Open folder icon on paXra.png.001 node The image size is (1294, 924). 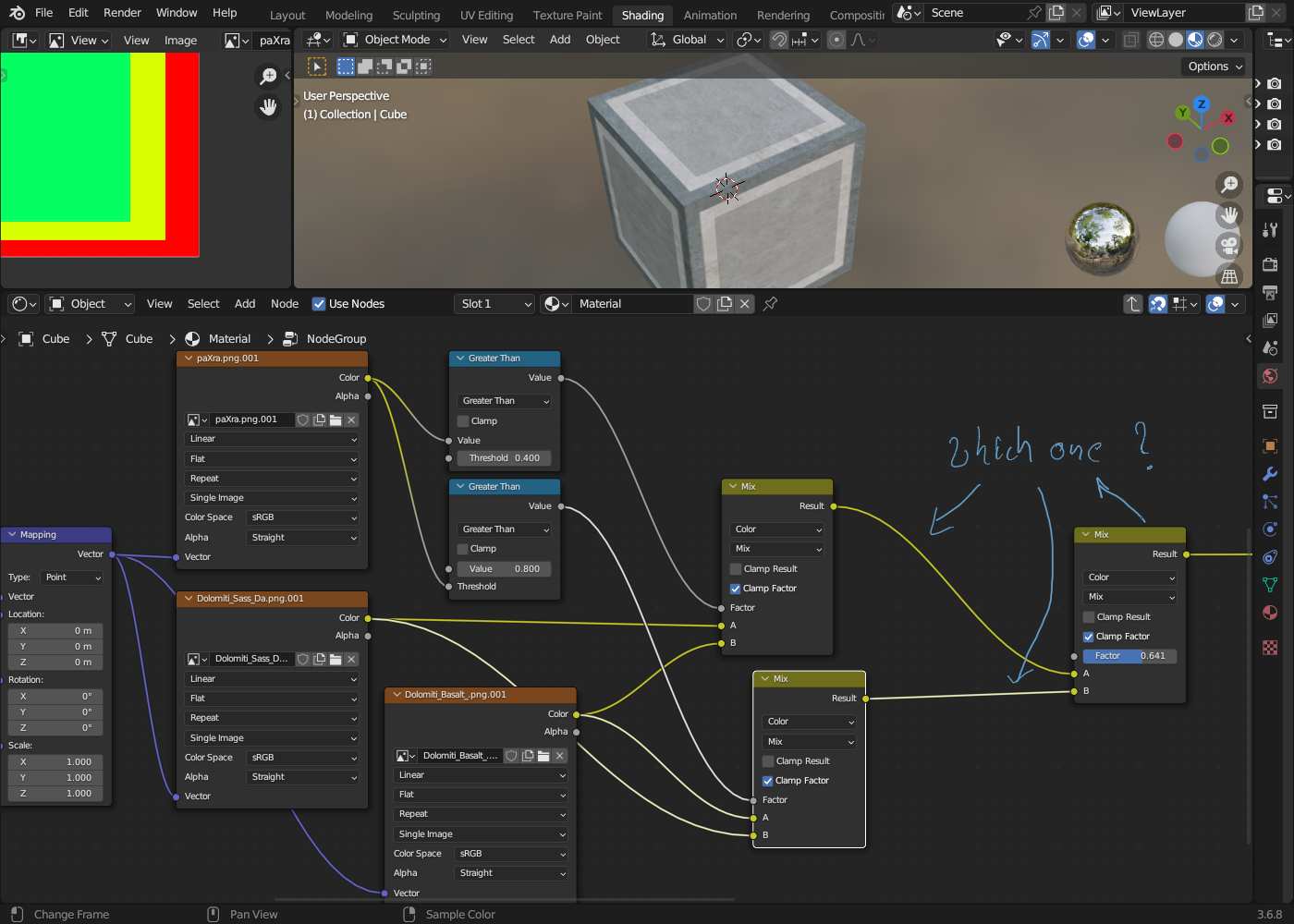click(336, 419)
